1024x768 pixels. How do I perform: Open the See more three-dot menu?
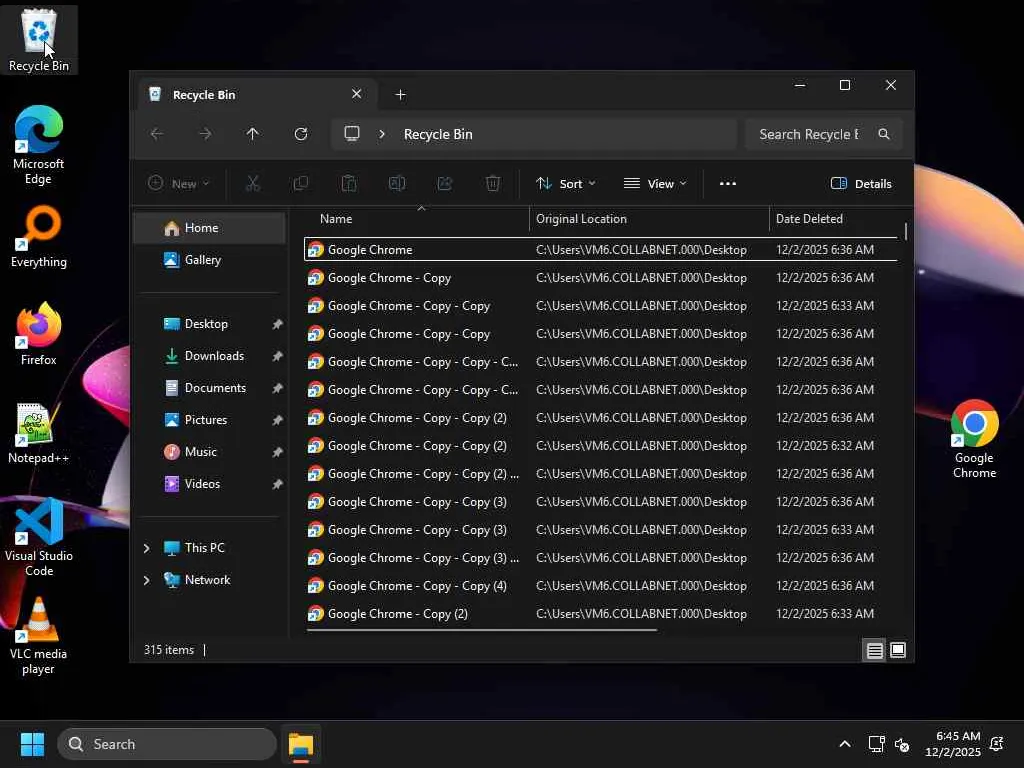pyautogui.click(x=728, y=184)
